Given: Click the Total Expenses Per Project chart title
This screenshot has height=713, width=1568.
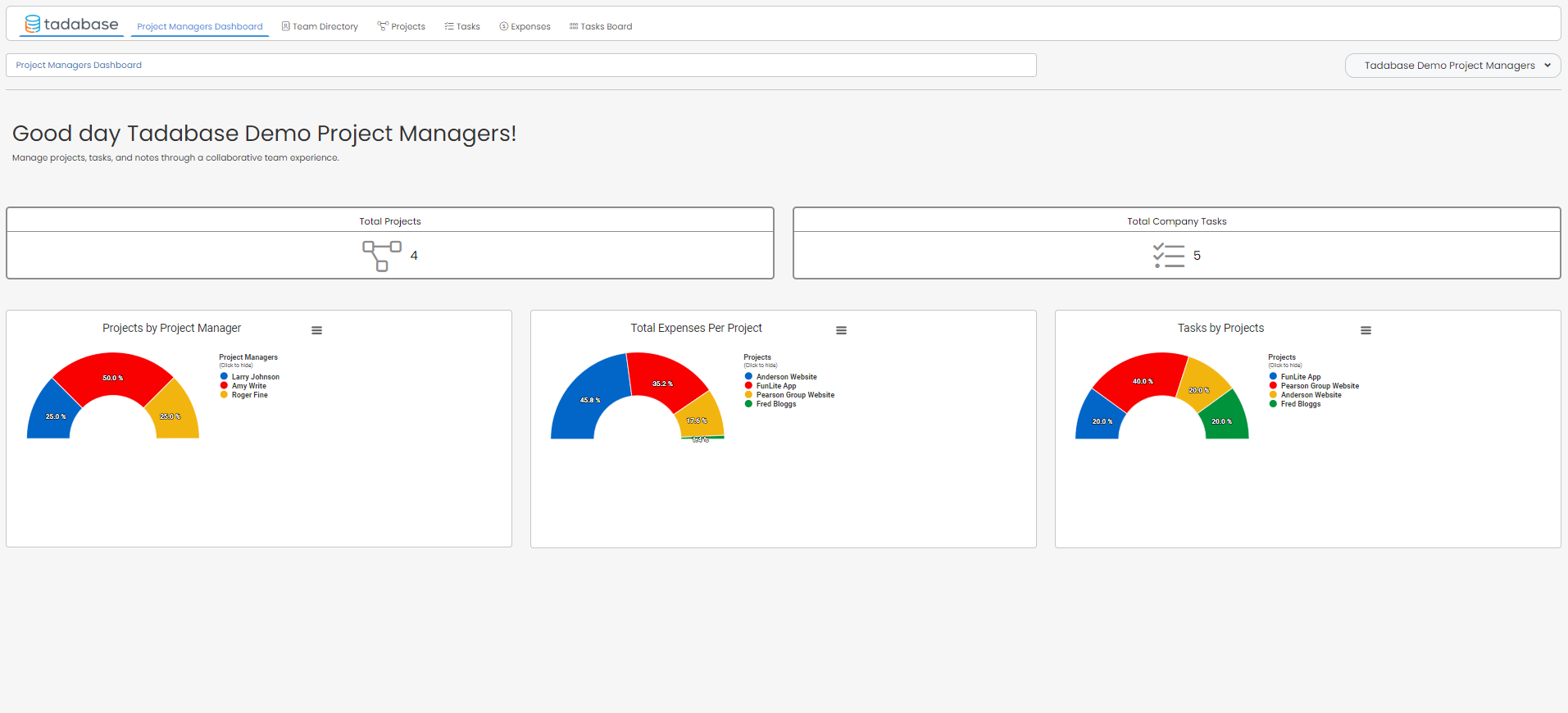Looking at the screenshot, I should pyautogui.click(x=696, y=328).
